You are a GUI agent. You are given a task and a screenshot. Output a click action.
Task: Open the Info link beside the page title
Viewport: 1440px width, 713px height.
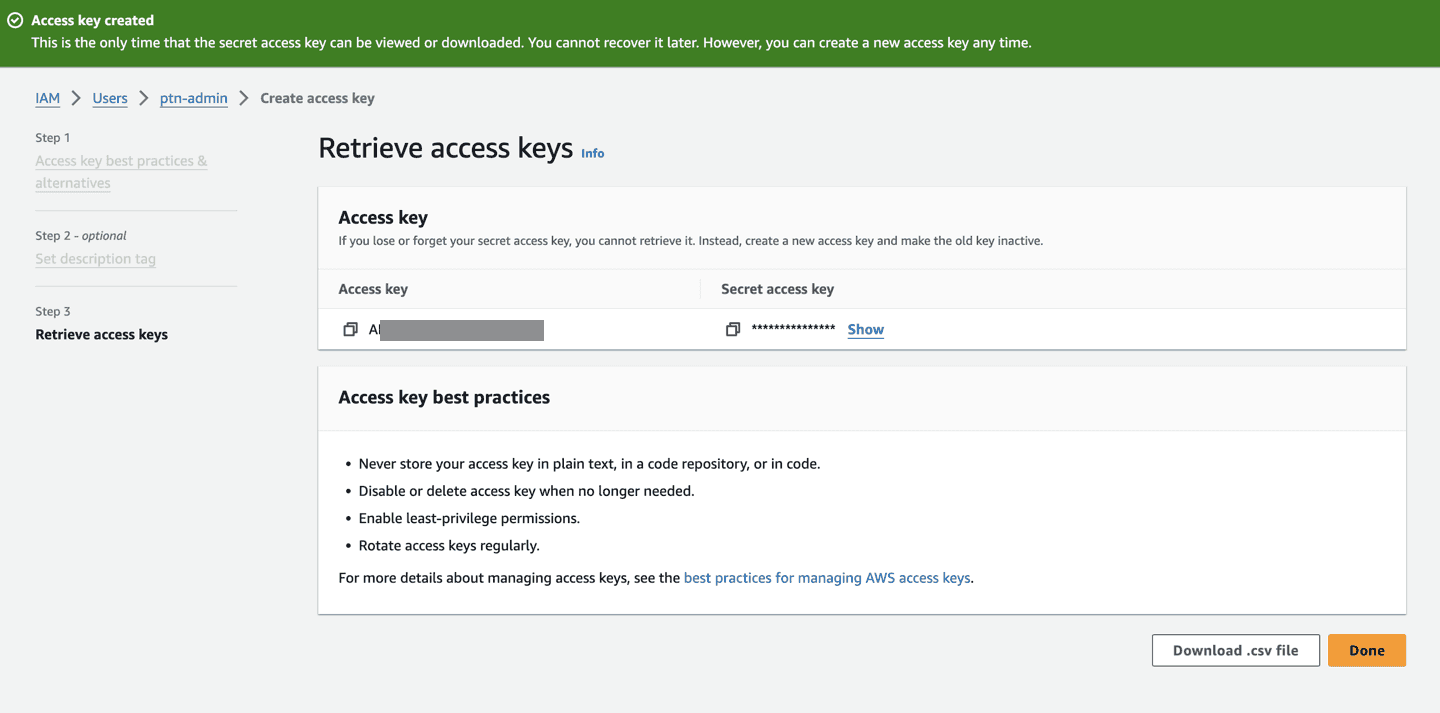(x=593, y=153)
